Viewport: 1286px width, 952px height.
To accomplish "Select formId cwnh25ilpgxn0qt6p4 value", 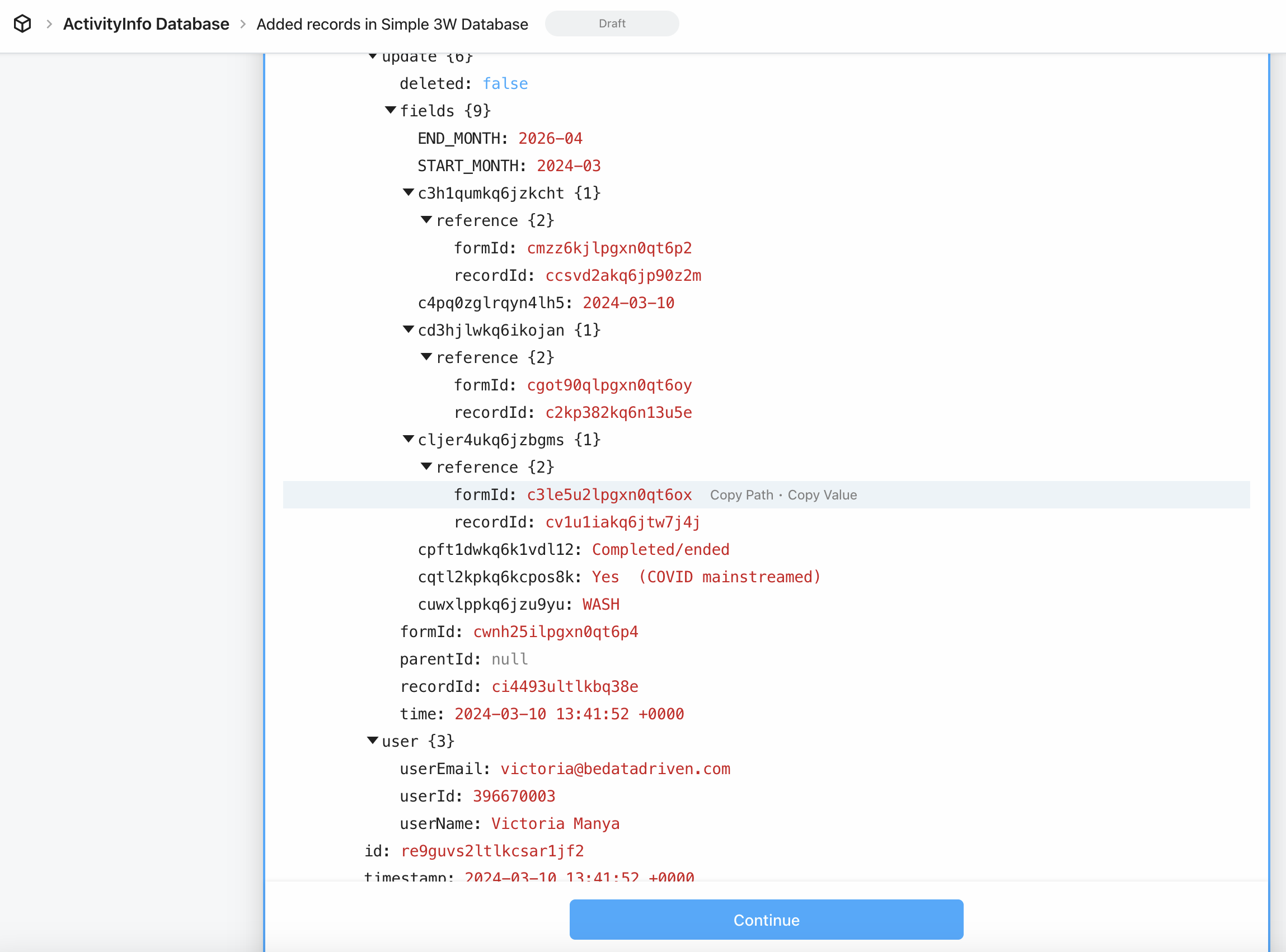I will 556,632.
